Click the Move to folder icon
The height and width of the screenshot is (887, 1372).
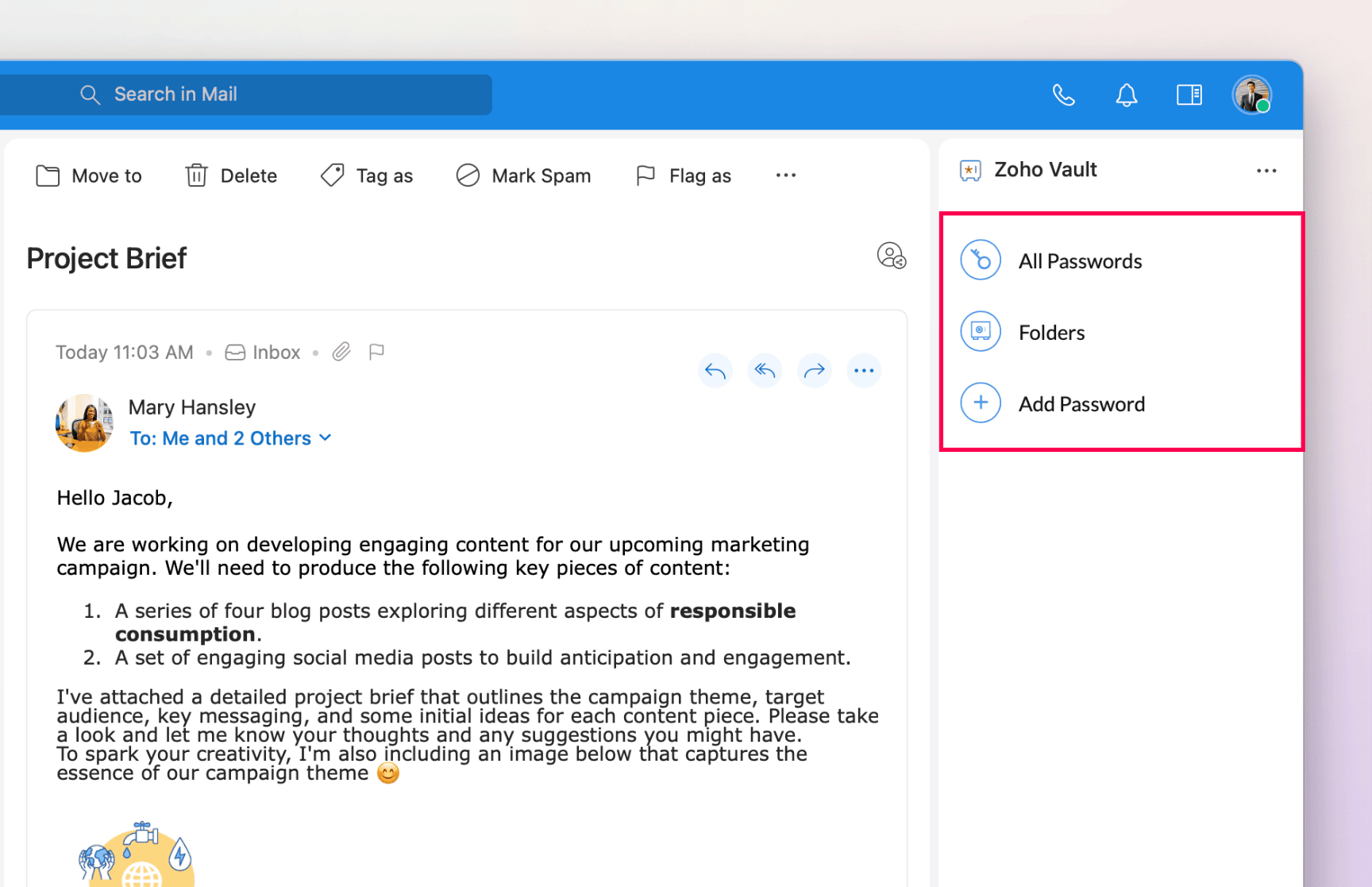tap(48, 175)
